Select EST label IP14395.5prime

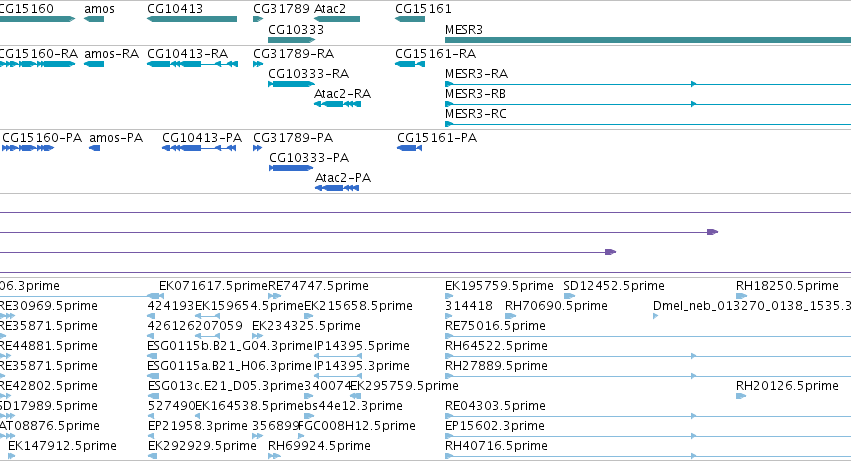[361, 346]
